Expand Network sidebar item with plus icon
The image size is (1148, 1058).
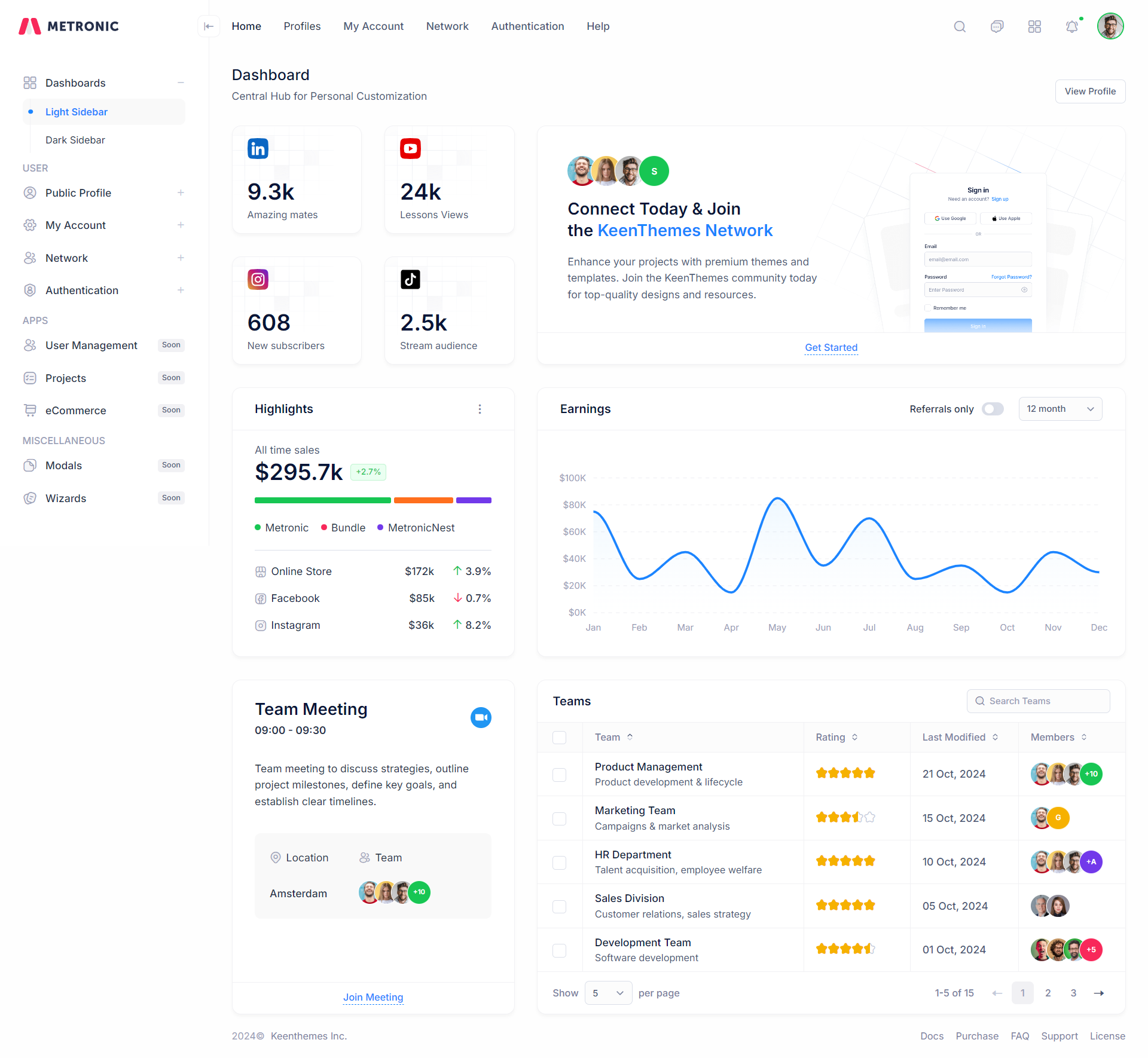click(x=181, y=258)
